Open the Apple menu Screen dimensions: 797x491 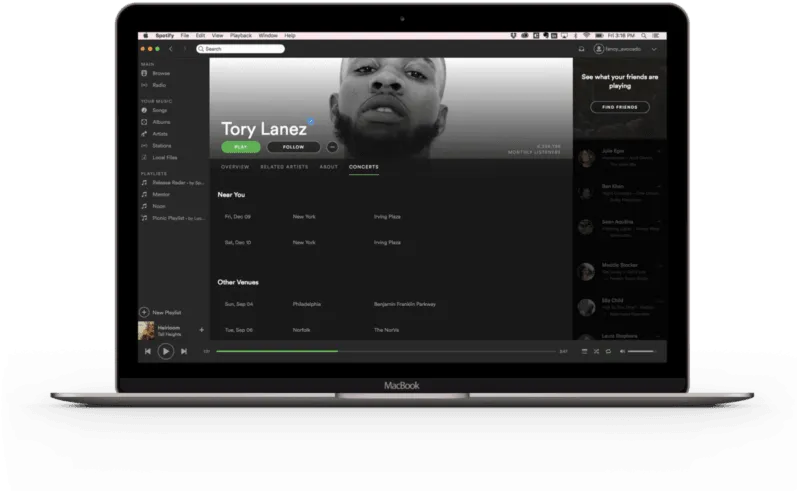point(145,36)
